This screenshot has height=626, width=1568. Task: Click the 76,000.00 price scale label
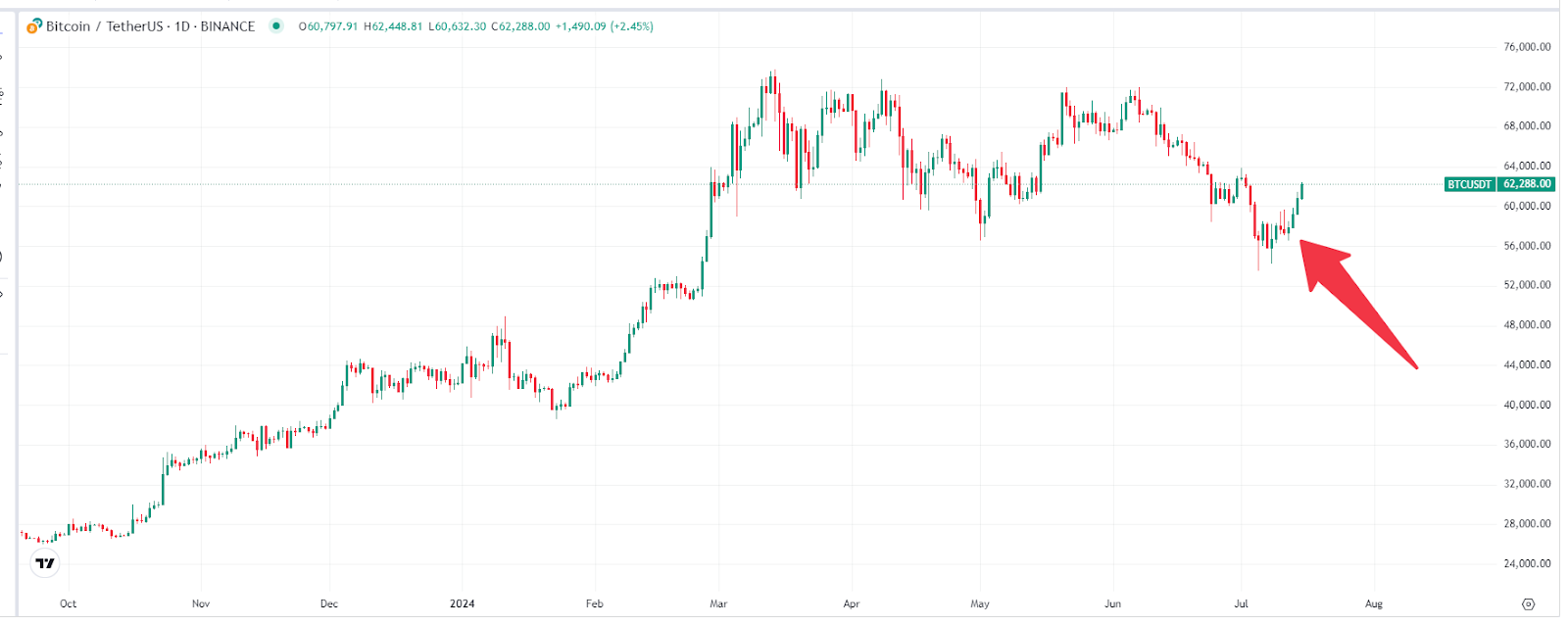point(1527,47)
